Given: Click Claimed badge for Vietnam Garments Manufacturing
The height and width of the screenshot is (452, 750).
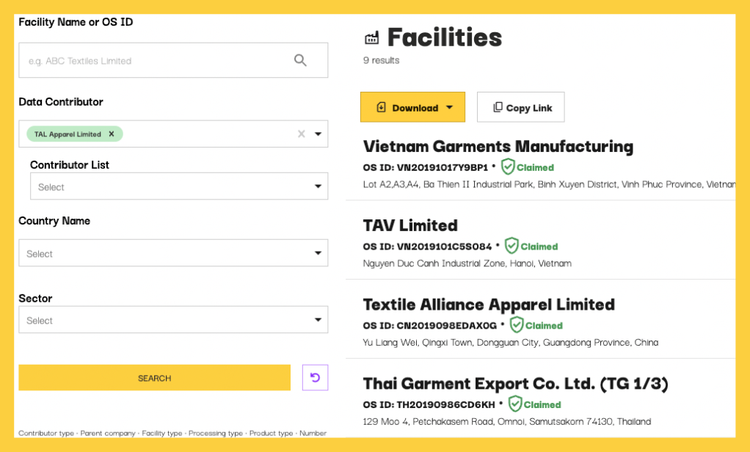Looking at the screenshot, I should pos(527,167).
